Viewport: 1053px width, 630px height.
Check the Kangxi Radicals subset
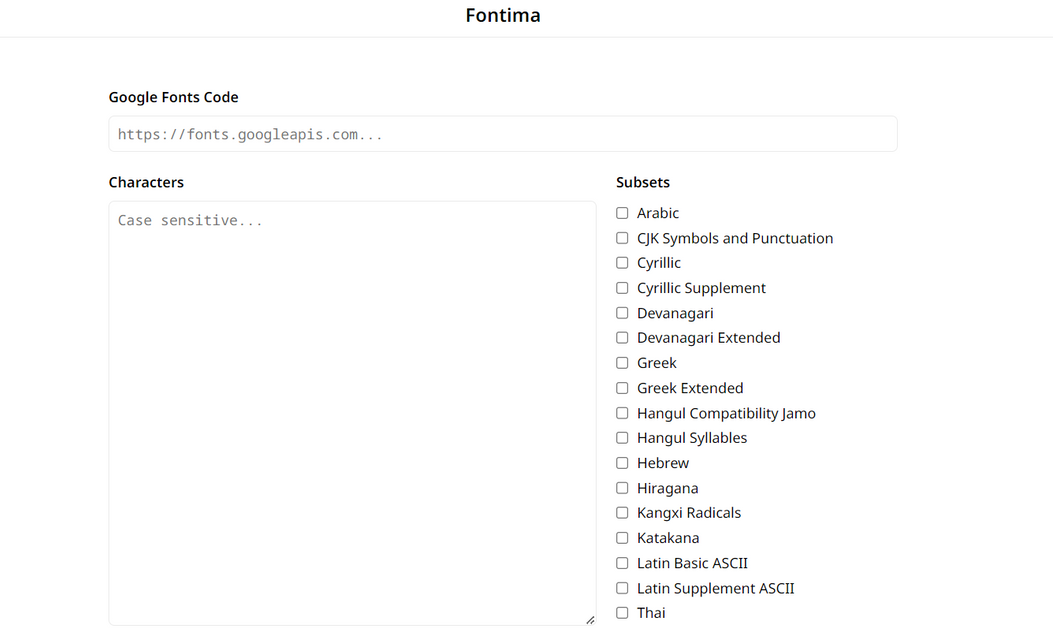tap(622, 513)
